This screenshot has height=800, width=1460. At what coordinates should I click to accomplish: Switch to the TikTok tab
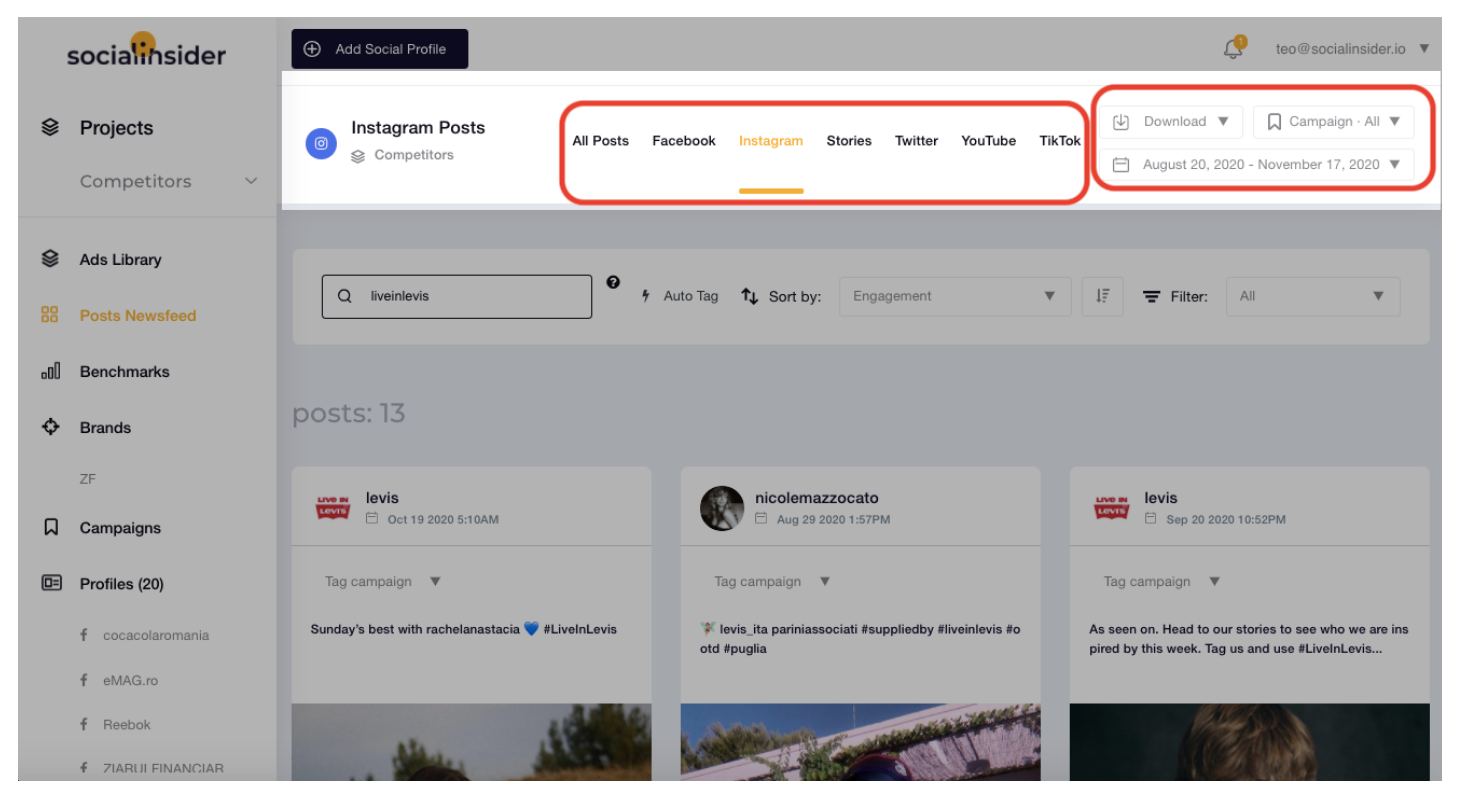click(x=1060, y=141)
